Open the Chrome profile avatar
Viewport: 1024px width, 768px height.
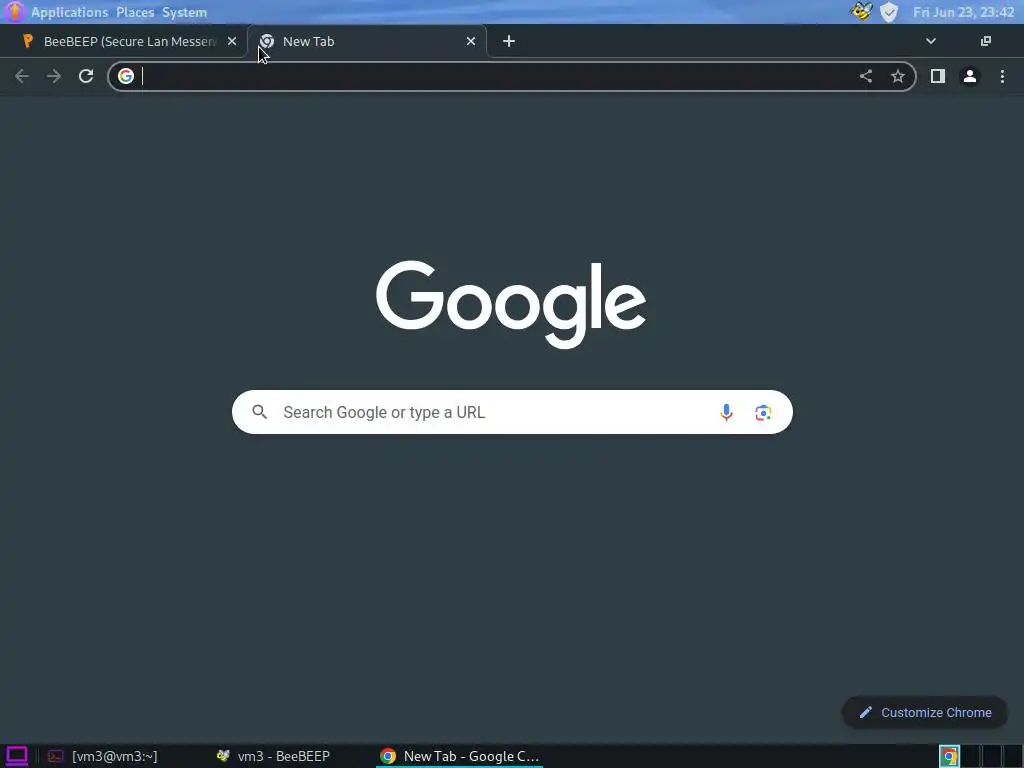pyautogui.click(x=970, y=76)
